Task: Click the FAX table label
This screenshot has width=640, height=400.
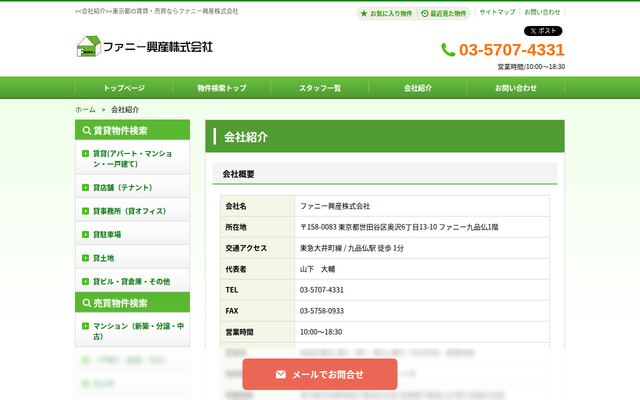Action: [x=232, y=311]
